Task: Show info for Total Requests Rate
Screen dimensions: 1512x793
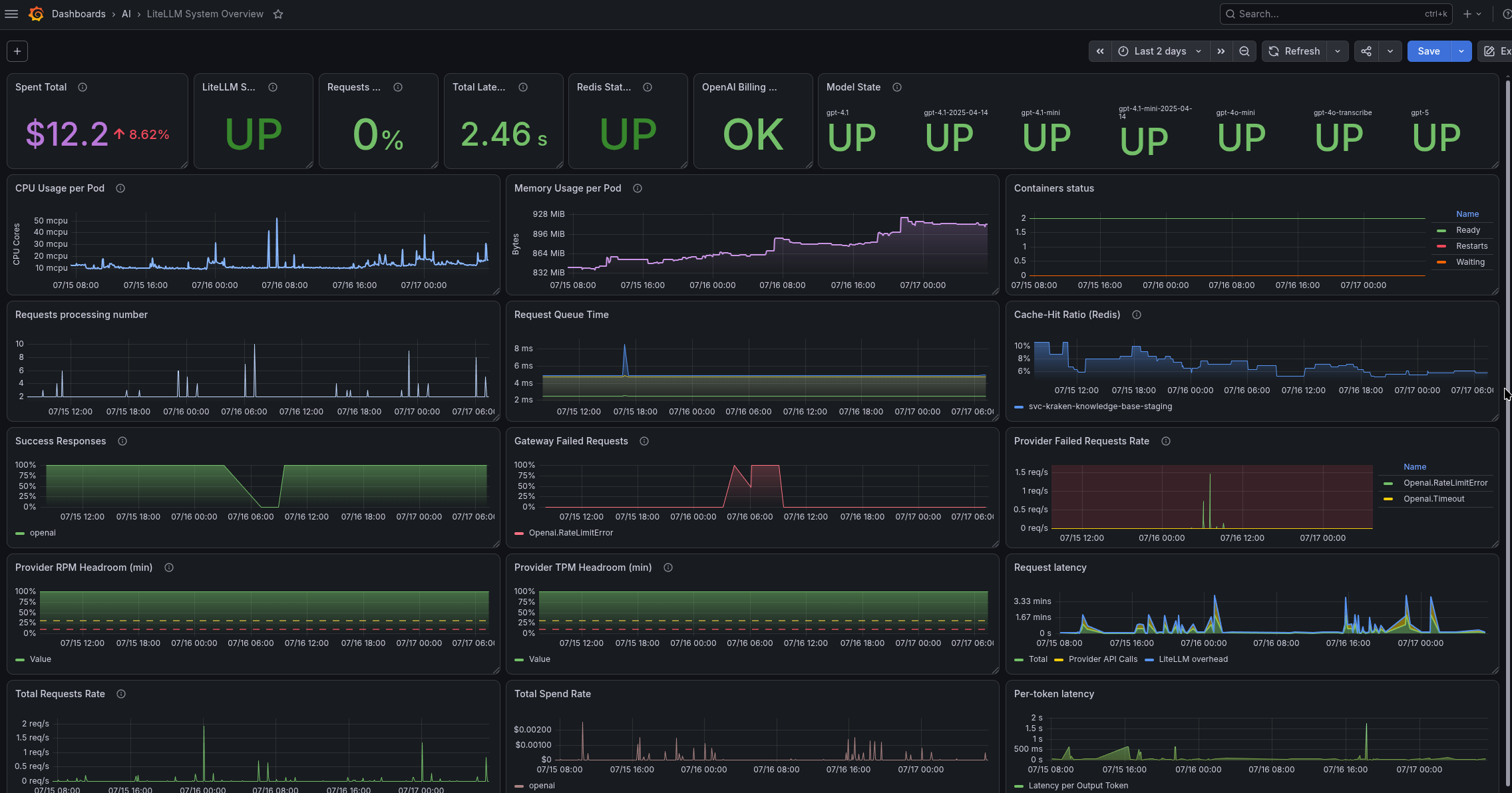Action: pos(121,694)
